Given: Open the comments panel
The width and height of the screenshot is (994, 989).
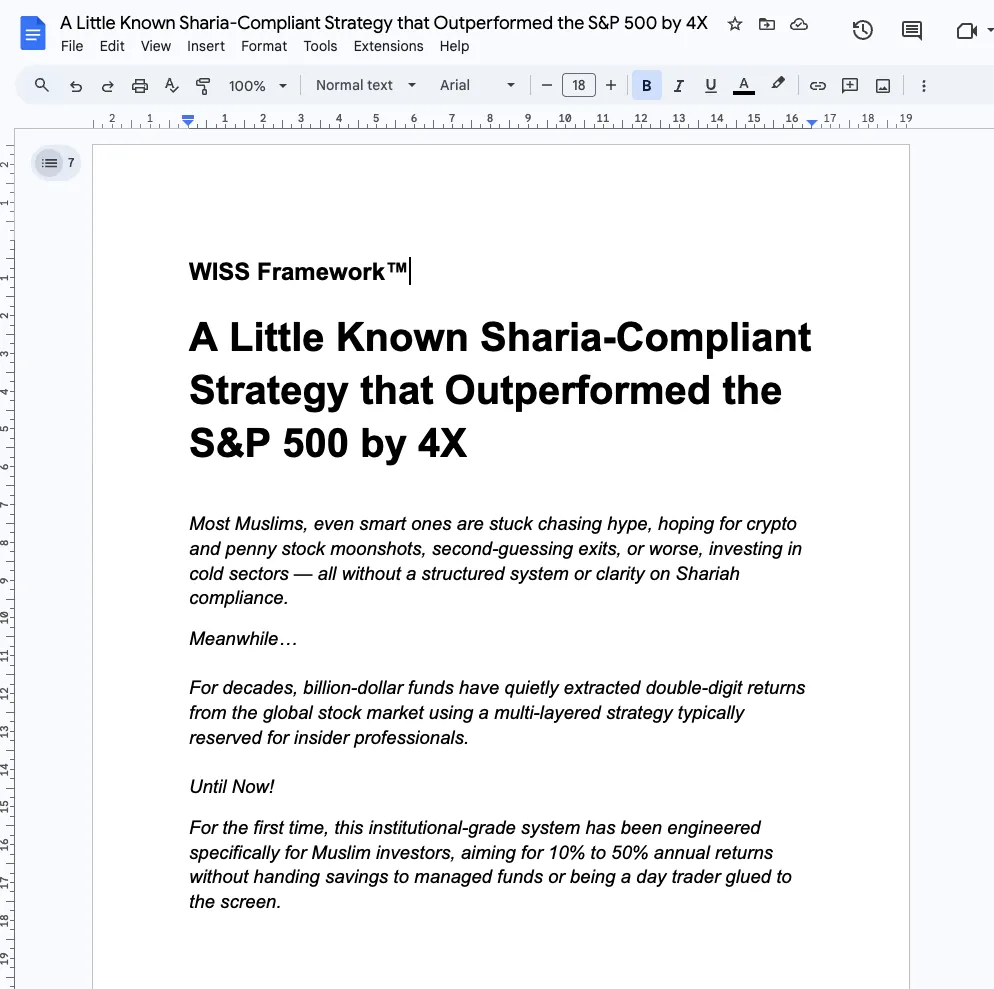Looking at the screenshot, I should pyautogui.click(x=912, y=30).
